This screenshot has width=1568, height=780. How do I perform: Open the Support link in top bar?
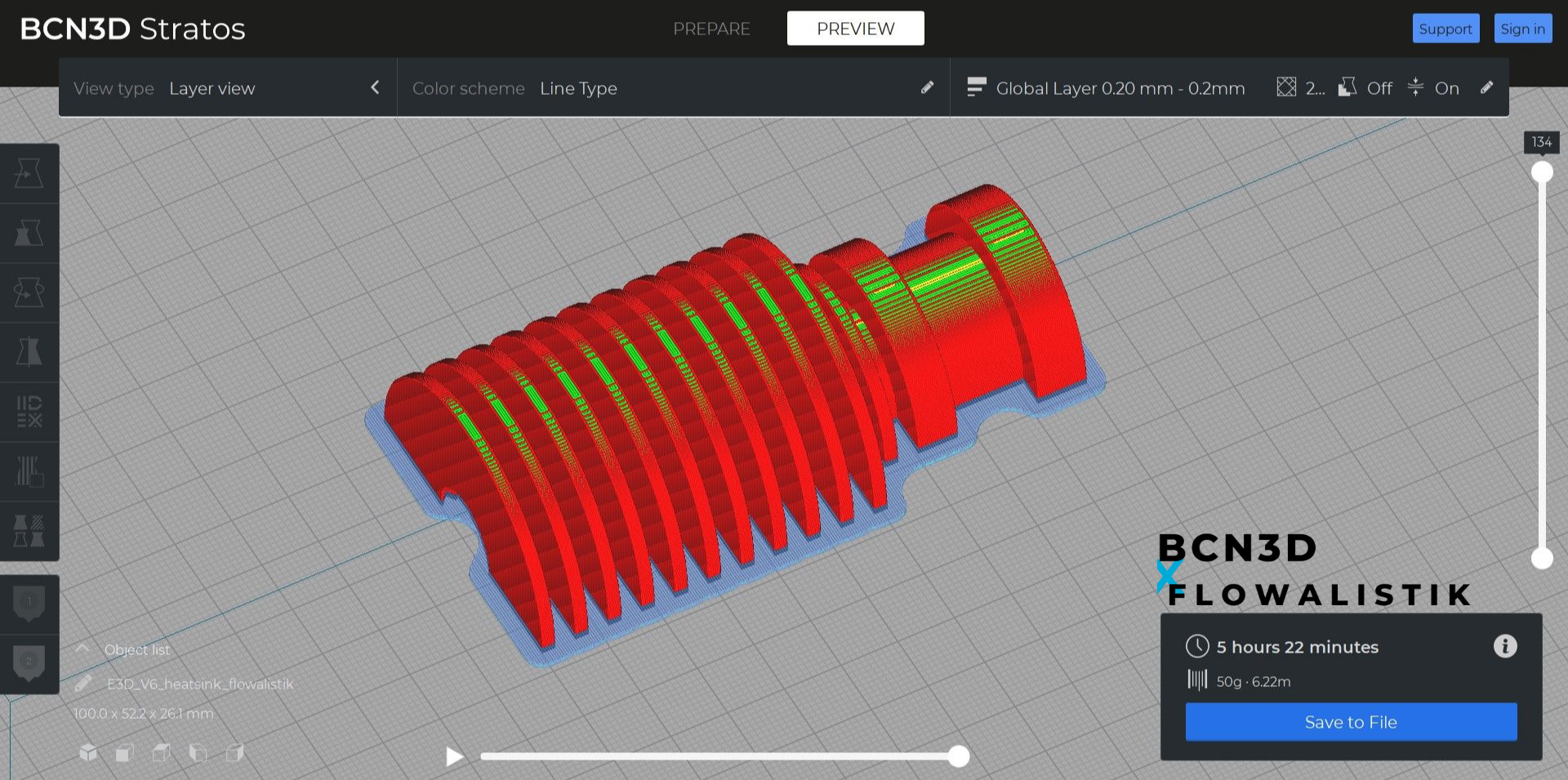pos(1445,28)
